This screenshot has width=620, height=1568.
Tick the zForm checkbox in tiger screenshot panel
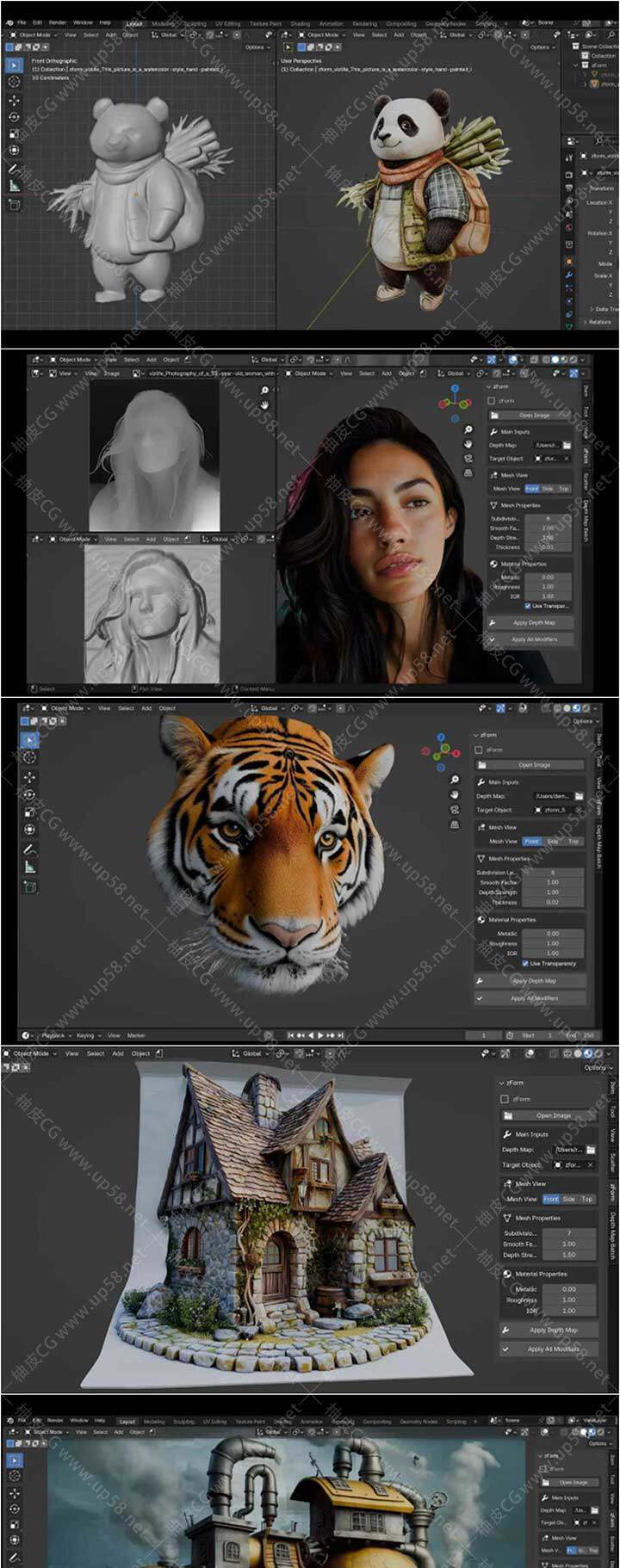(x=480, y=750)
